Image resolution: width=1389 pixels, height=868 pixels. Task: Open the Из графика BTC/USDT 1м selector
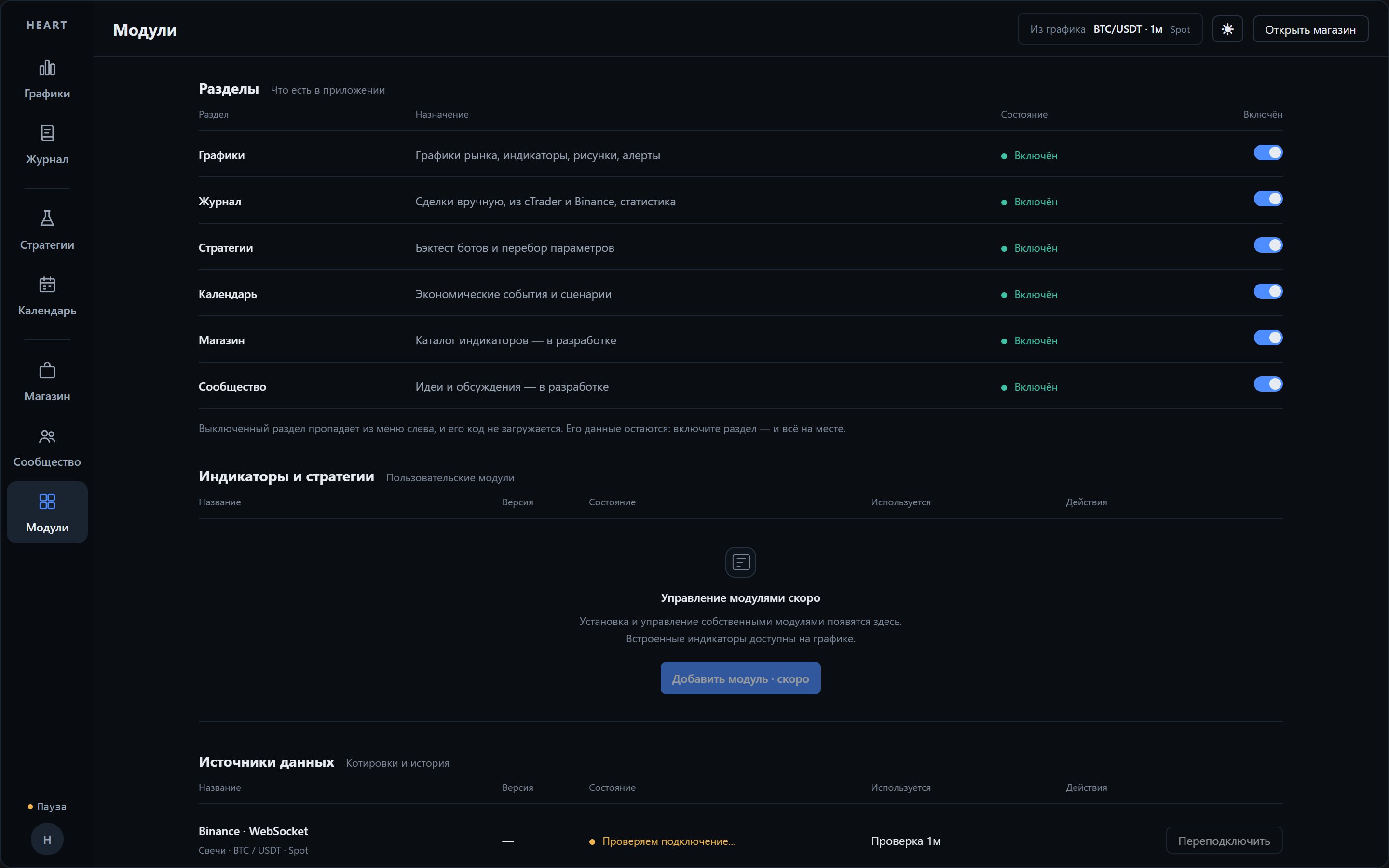pos(1109,29)
